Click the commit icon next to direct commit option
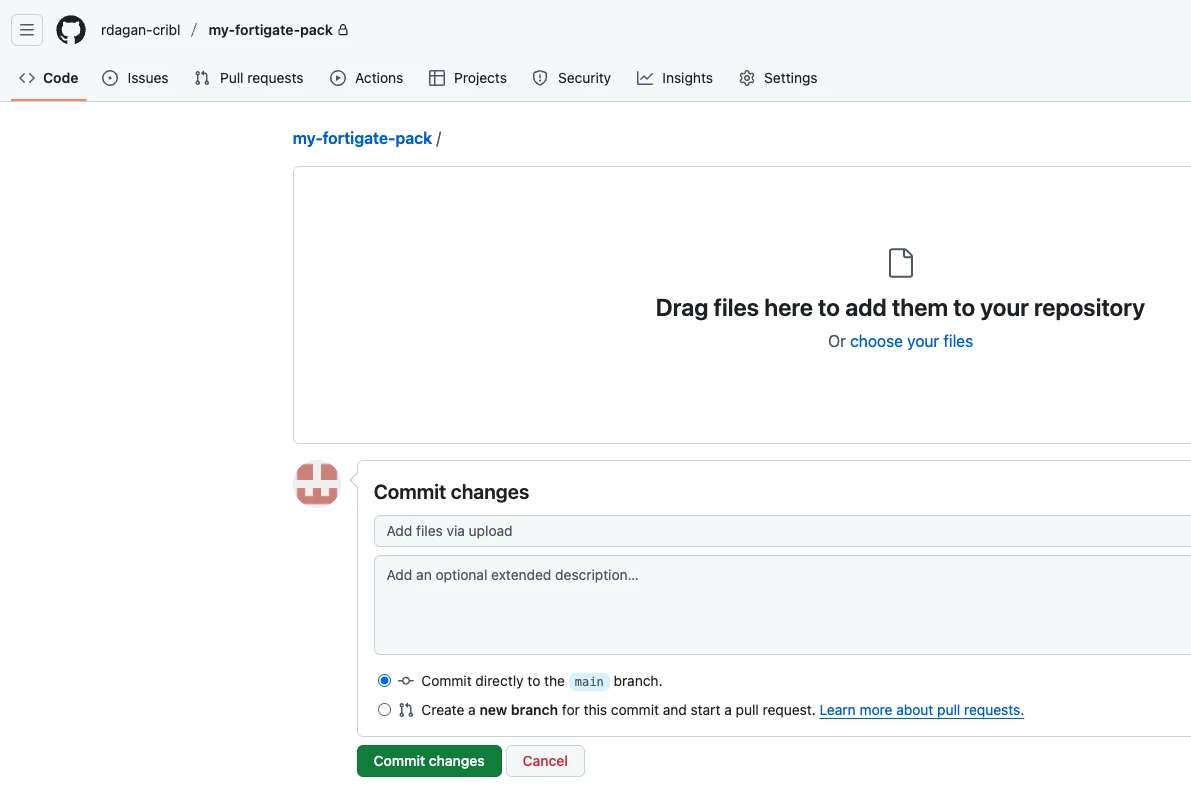Viewport: 1191px width, 793px height. tap(406, 681)
